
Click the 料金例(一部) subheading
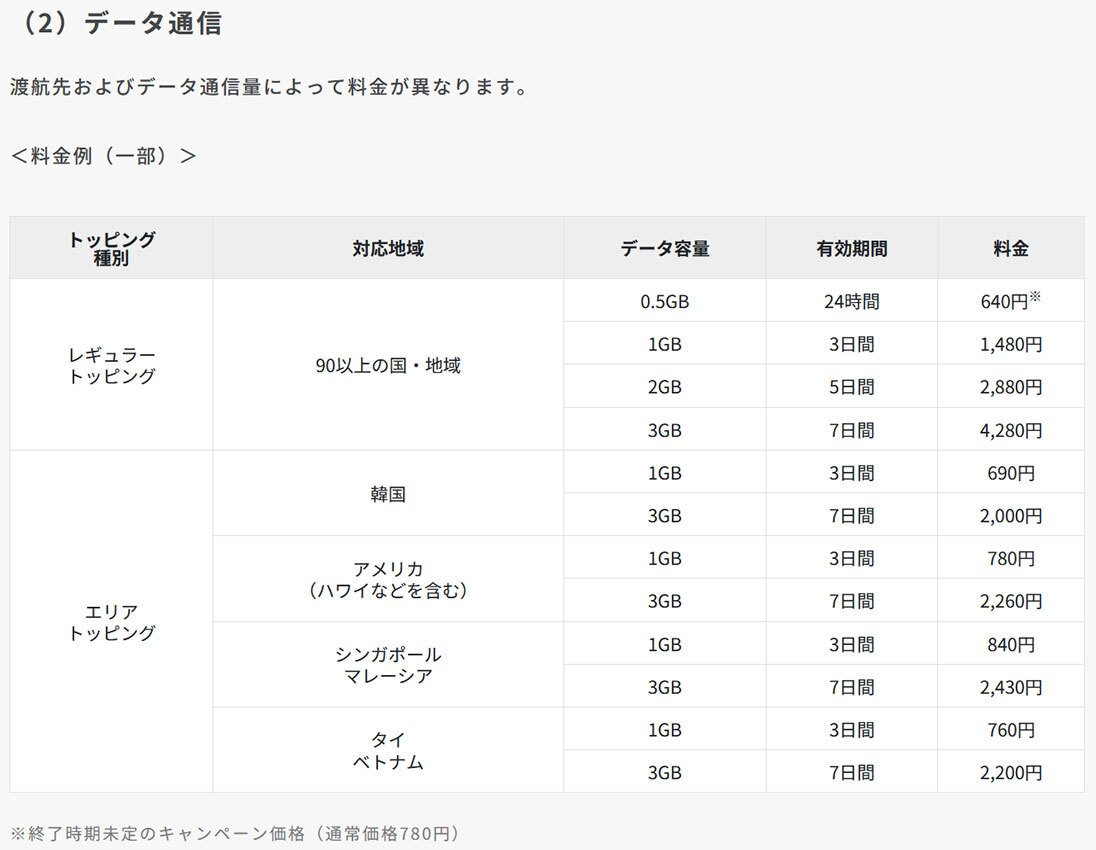point(103,156)
